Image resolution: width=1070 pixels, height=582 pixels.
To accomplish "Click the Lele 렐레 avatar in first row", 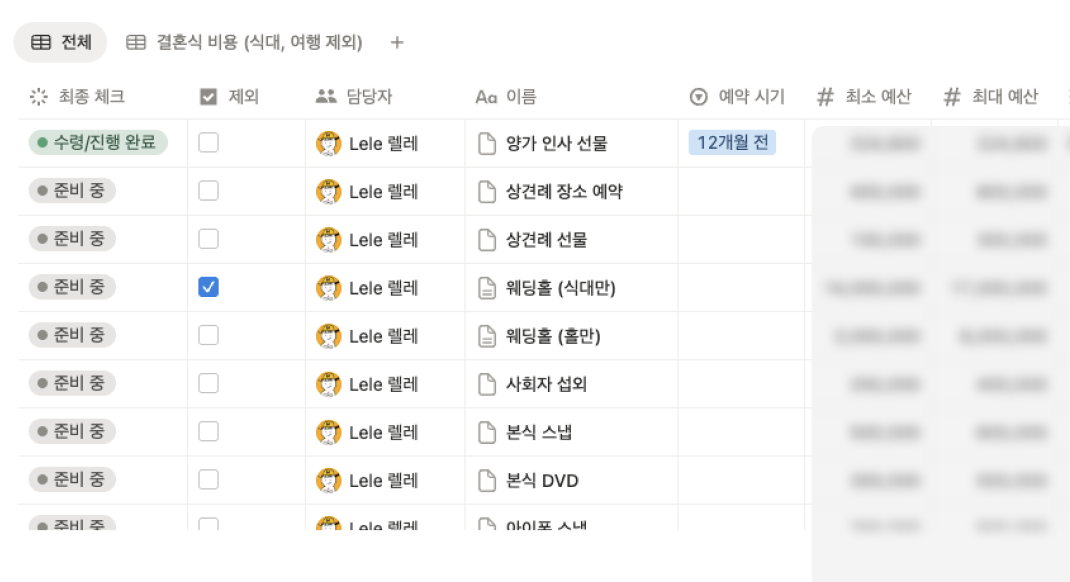I will point(330,142).
